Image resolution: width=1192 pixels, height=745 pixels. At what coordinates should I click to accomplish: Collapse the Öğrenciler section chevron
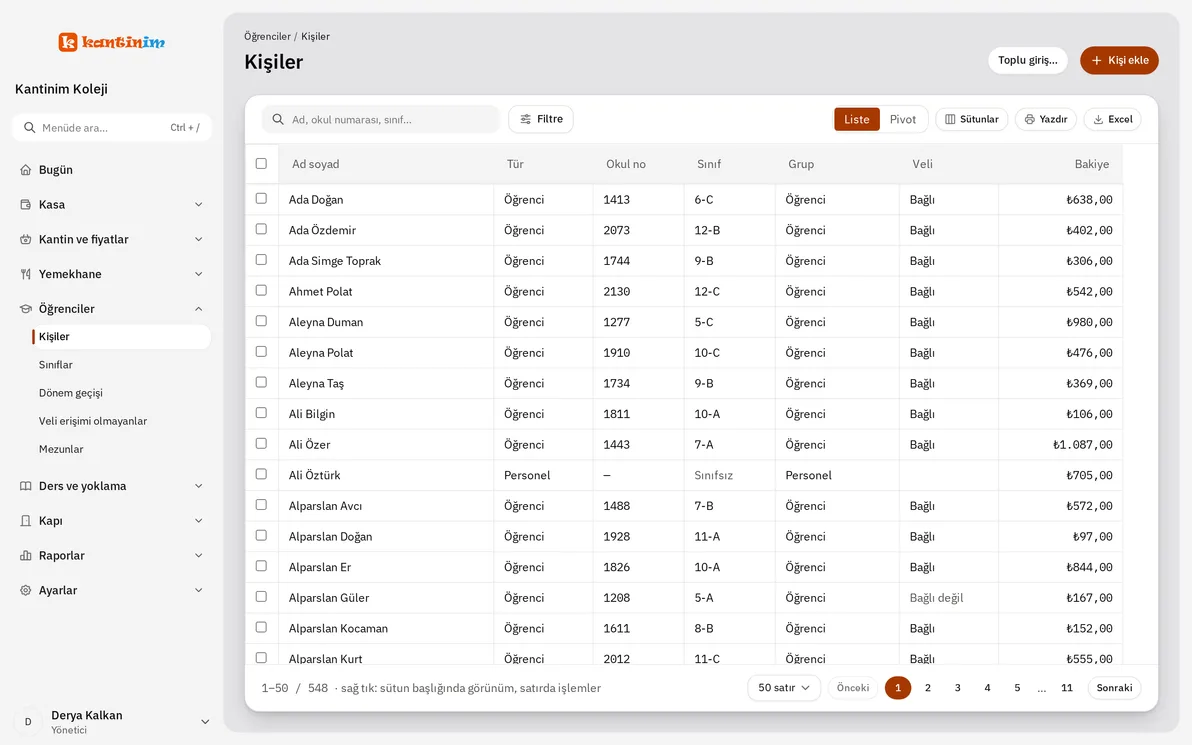pyautogui.click(x=198, y=309)
